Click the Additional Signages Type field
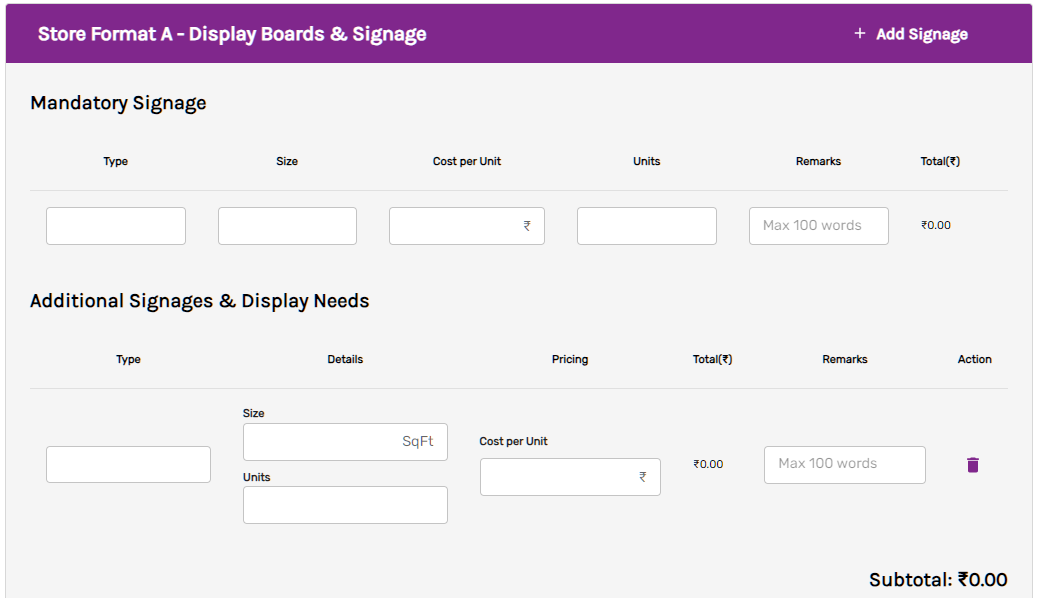 128,464
